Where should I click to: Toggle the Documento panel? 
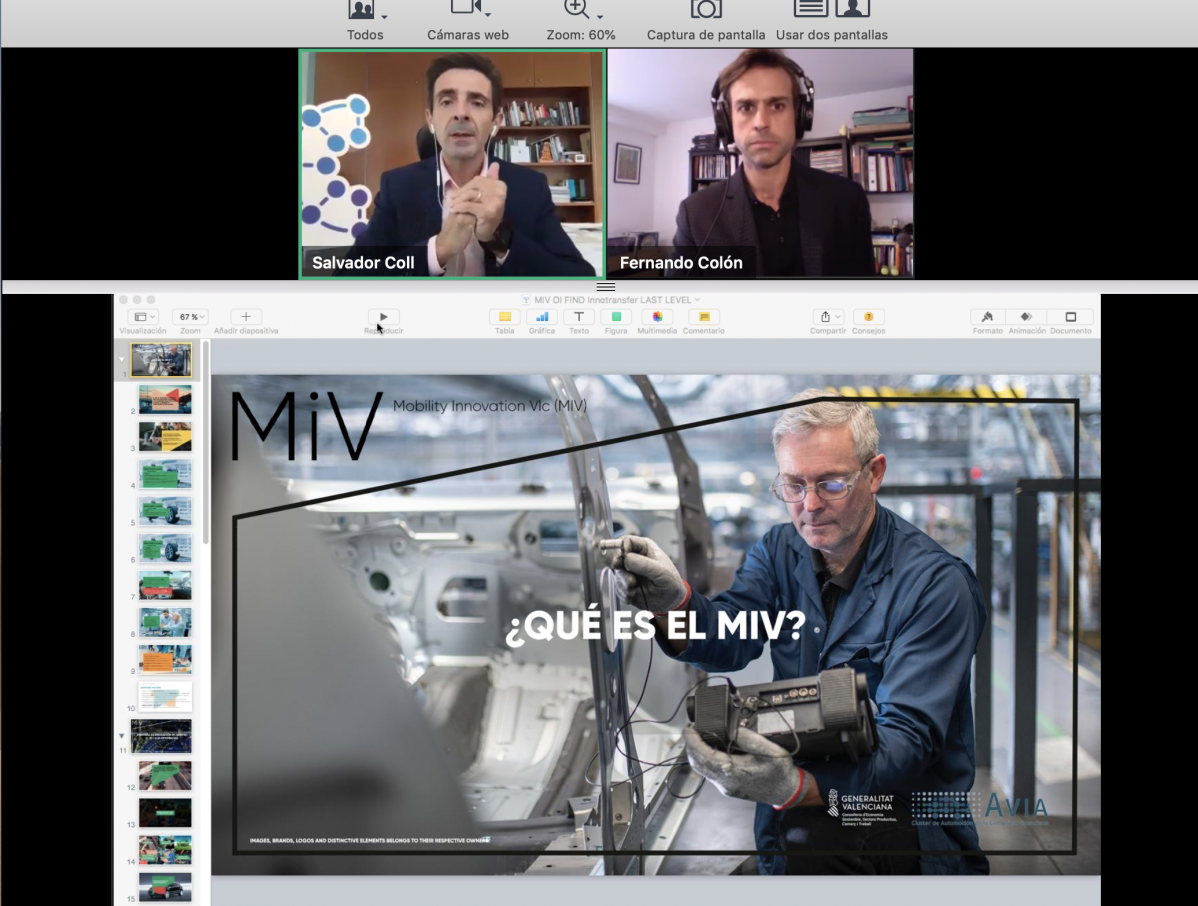(1070, 316)
